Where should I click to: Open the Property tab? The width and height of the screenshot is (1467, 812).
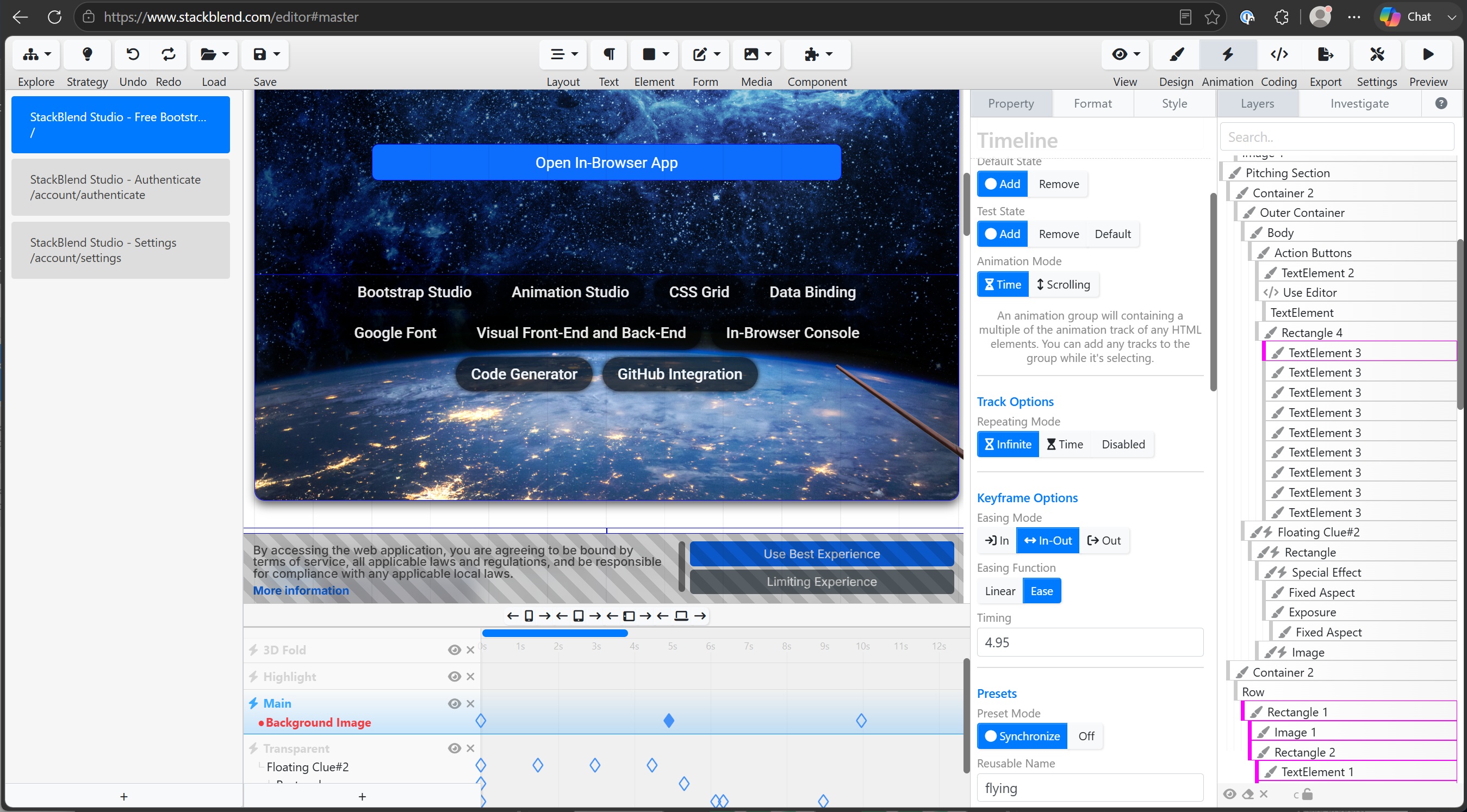pos(1011,104)
